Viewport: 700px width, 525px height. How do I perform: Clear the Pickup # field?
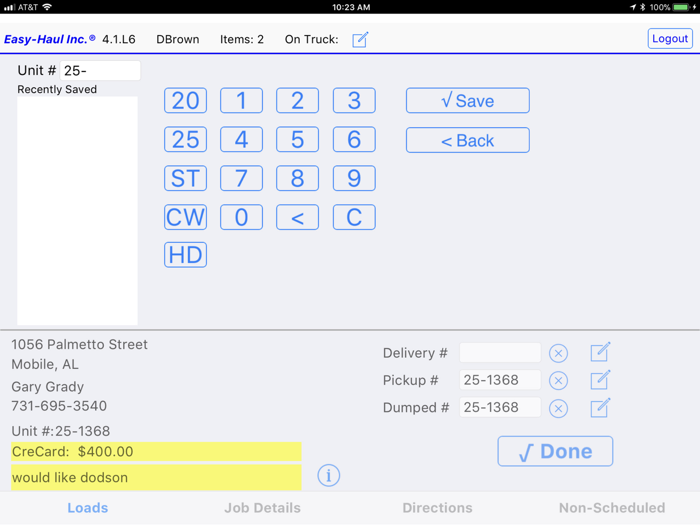point(558,381)
